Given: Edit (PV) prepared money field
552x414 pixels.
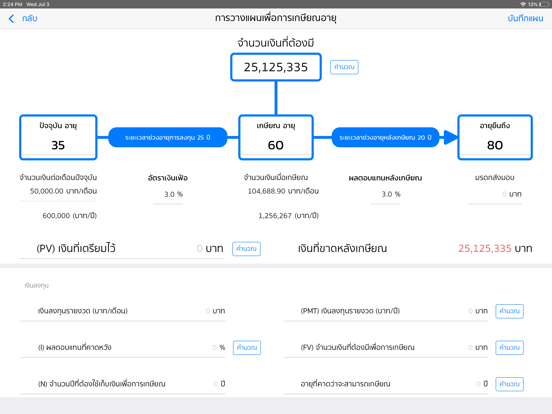Looking at the screenshot, I should (121, 249).
